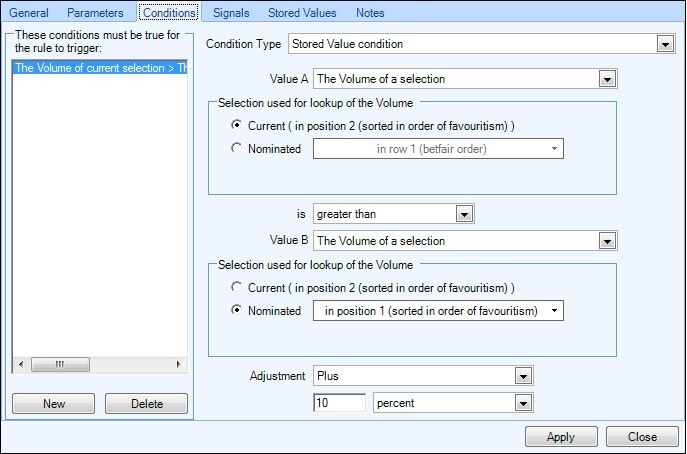Open the Condition Type dropdown arrow

pyautogui.click(x=665, y=44)
